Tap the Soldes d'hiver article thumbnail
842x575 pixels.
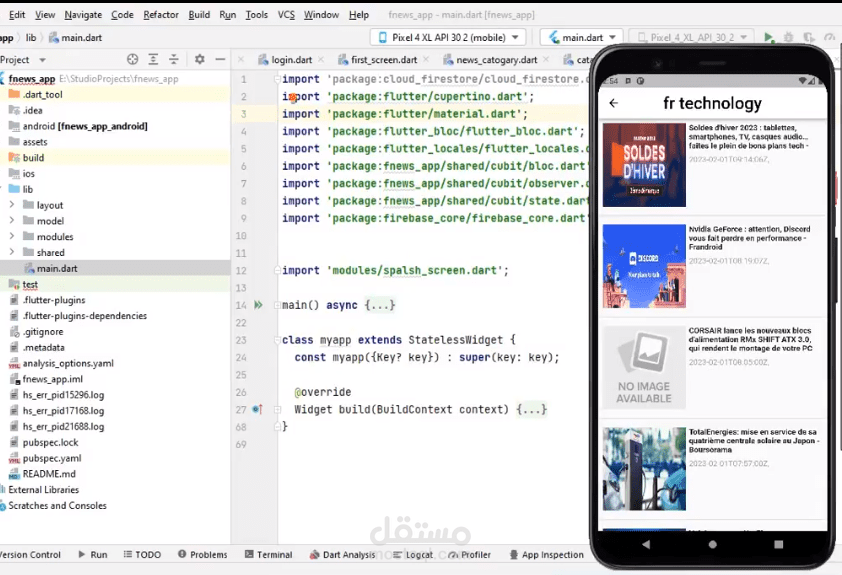pyautogui.click(x=644, y=165)
